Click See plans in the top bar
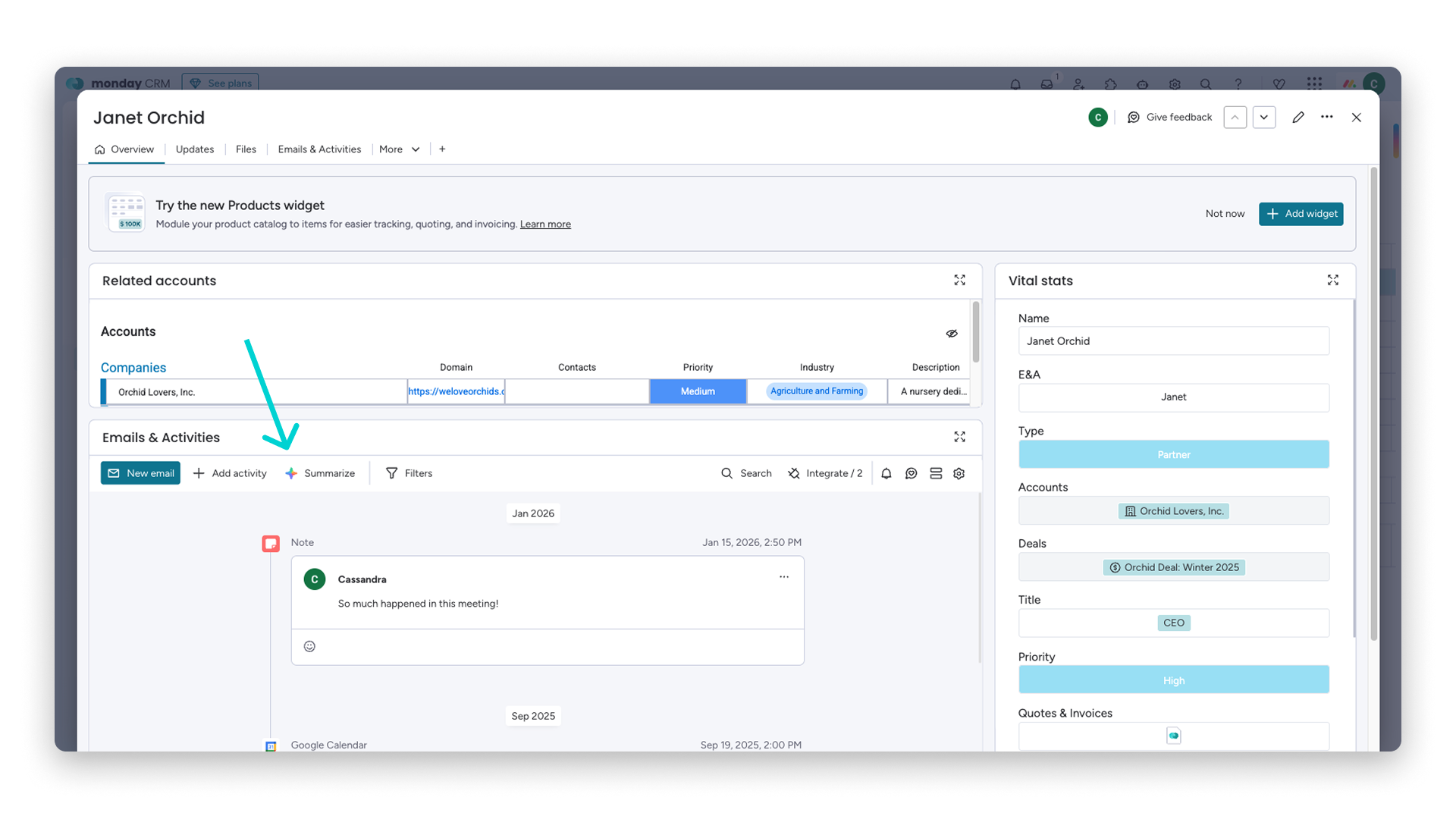1456x819 pixels. [221, 83]
